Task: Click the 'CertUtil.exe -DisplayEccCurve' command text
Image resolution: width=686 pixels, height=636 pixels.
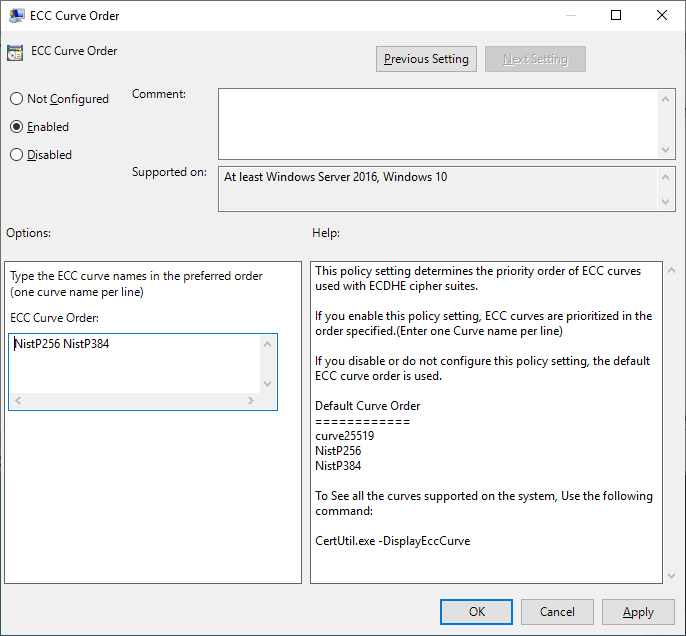Action: 392,541
